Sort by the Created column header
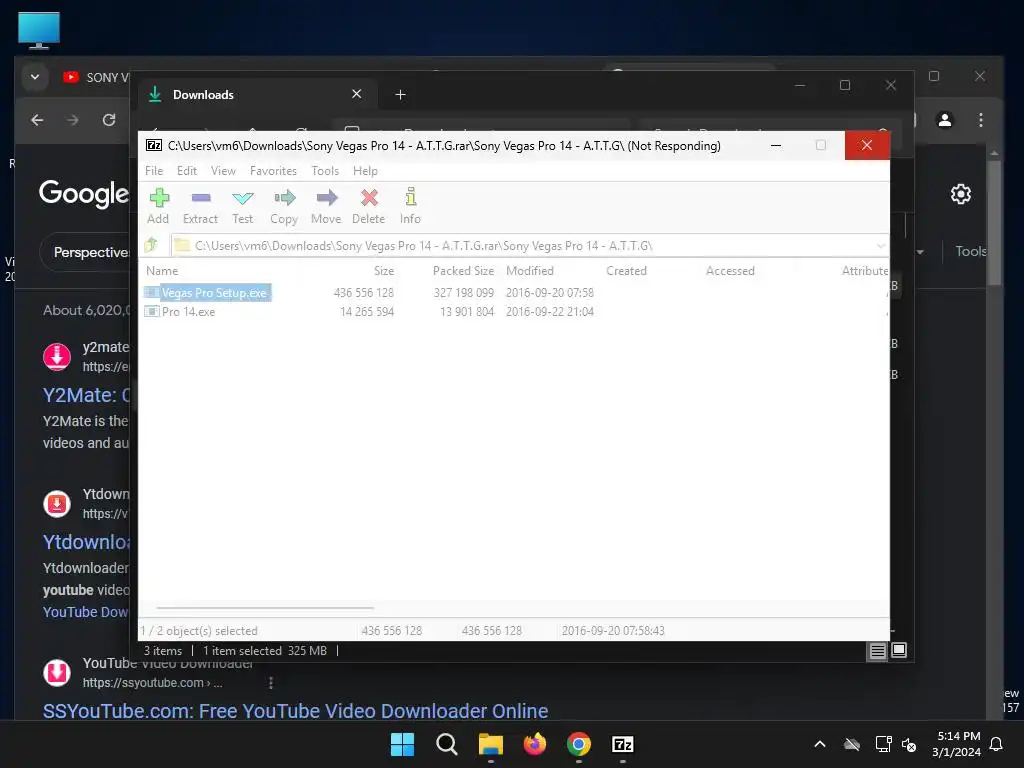Image resolution: width=1024 pixels, height=768 pixels. tap(626, 270)
